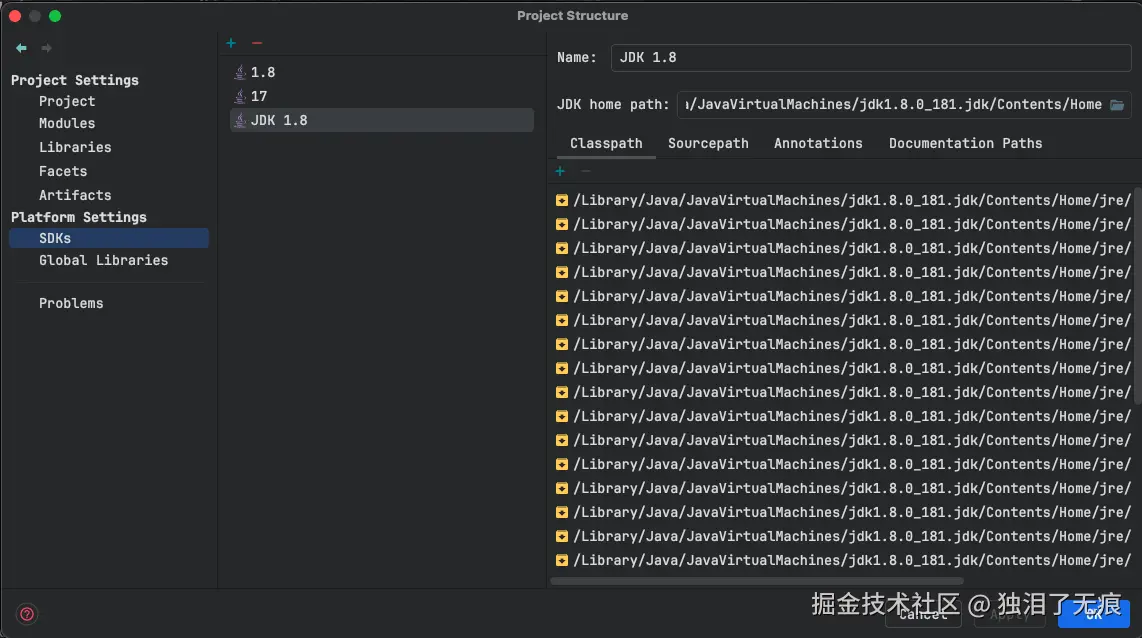Select the 1.8 SDK entry
The height and width of the screenshot is (638, 1142).
click(x=263, y=73)
